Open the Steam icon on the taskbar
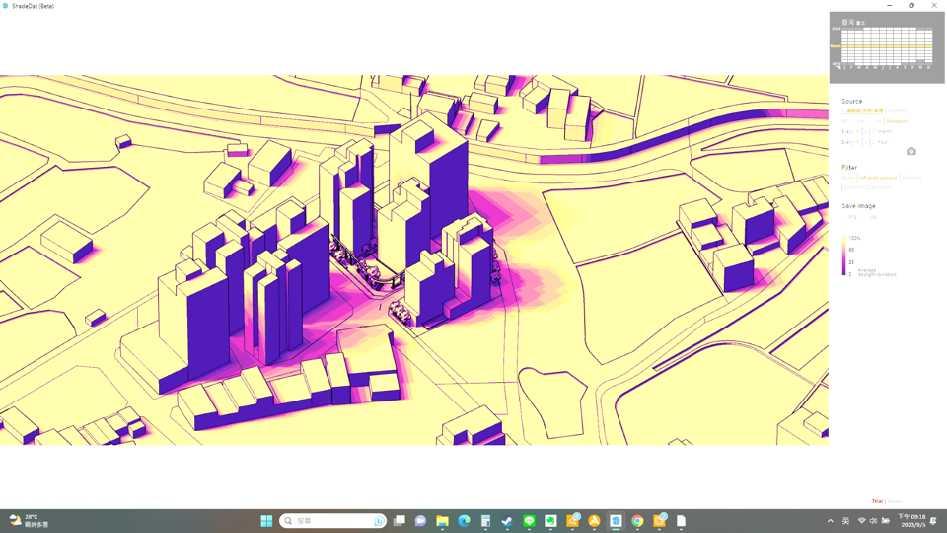 (507, 521)
